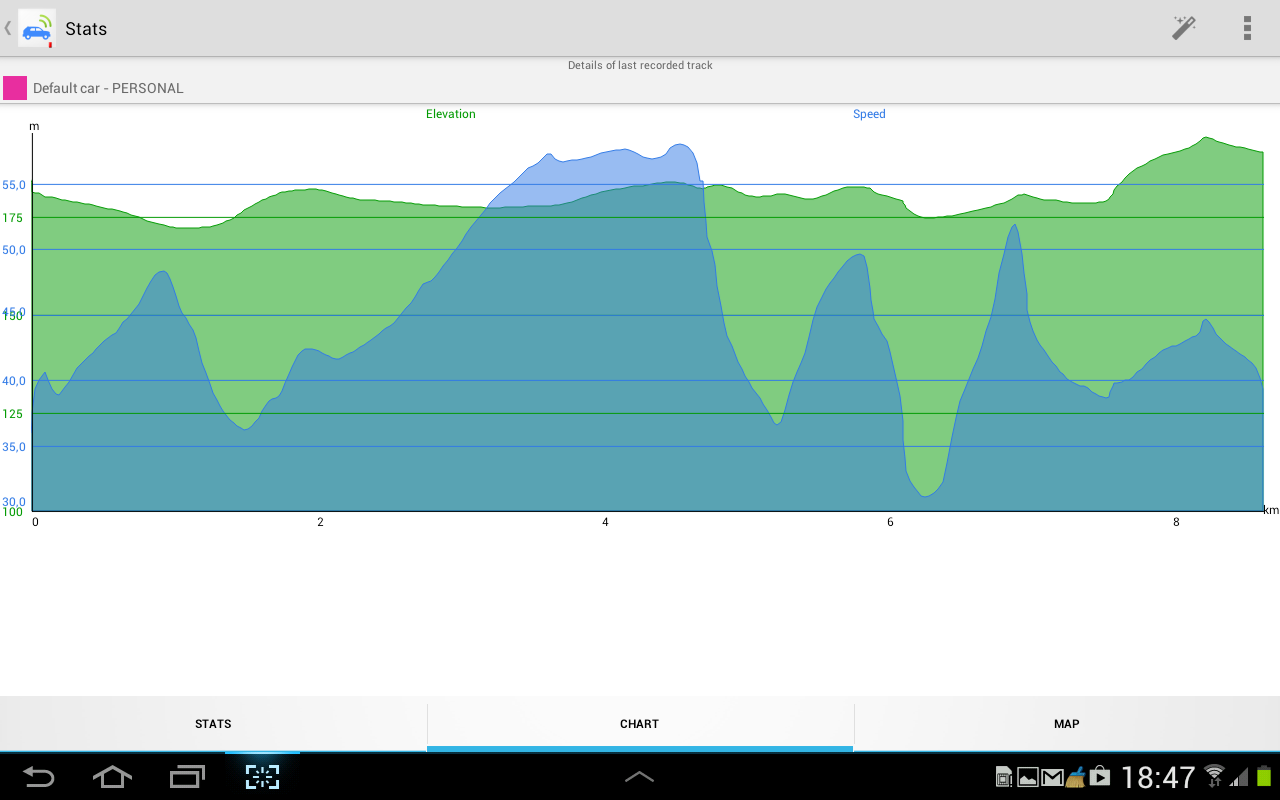Open the overflow menu
The image size is (1280, 800).
1247,28
